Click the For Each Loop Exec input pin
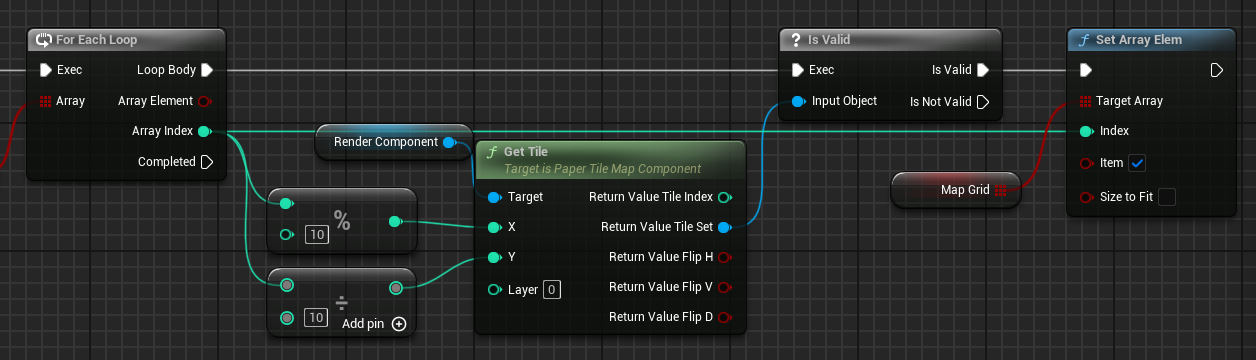 click(x=45, y=70)
